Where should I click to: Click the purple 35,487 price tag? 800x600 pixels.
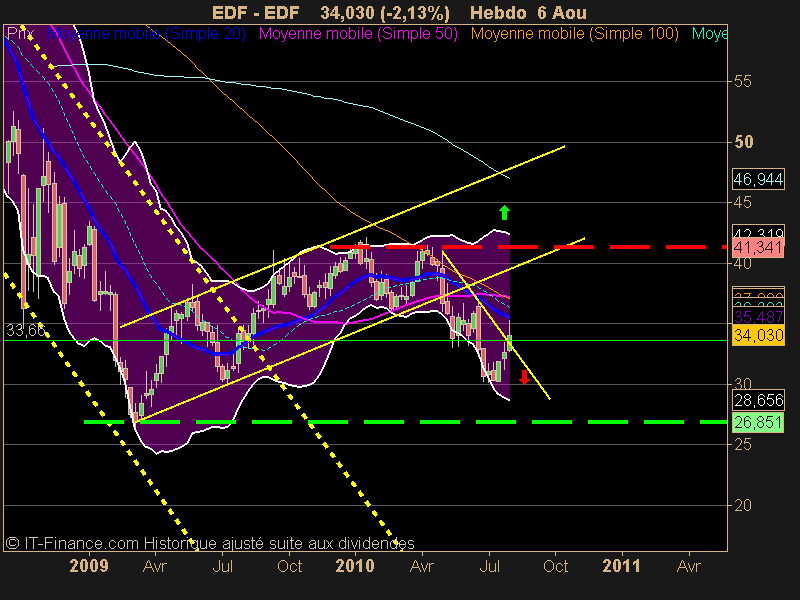(758, 317)
